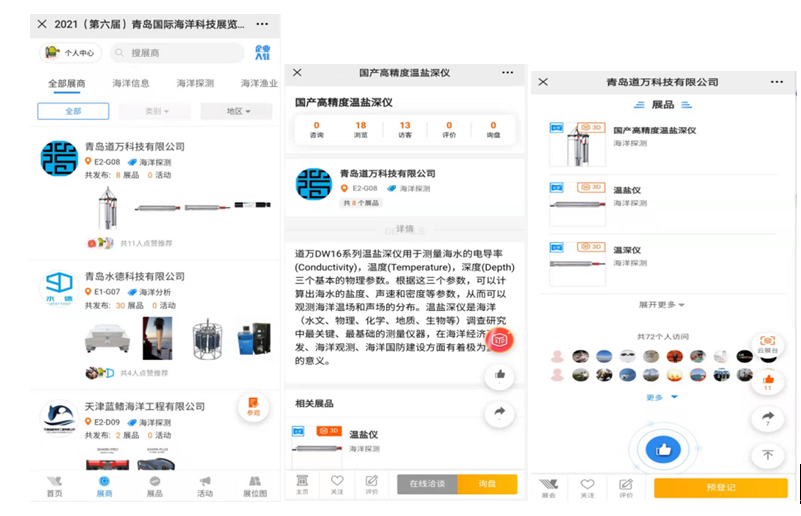Click the orange 预登记 button
801x516 pixels.
(x=720, y=487)
